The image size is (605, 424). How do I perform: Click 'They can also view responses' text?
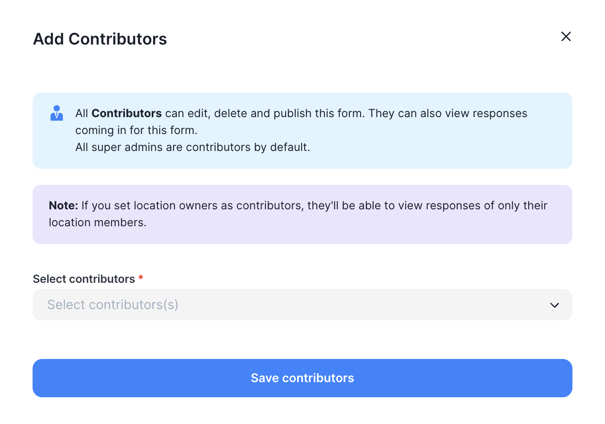tap(448, 113)
